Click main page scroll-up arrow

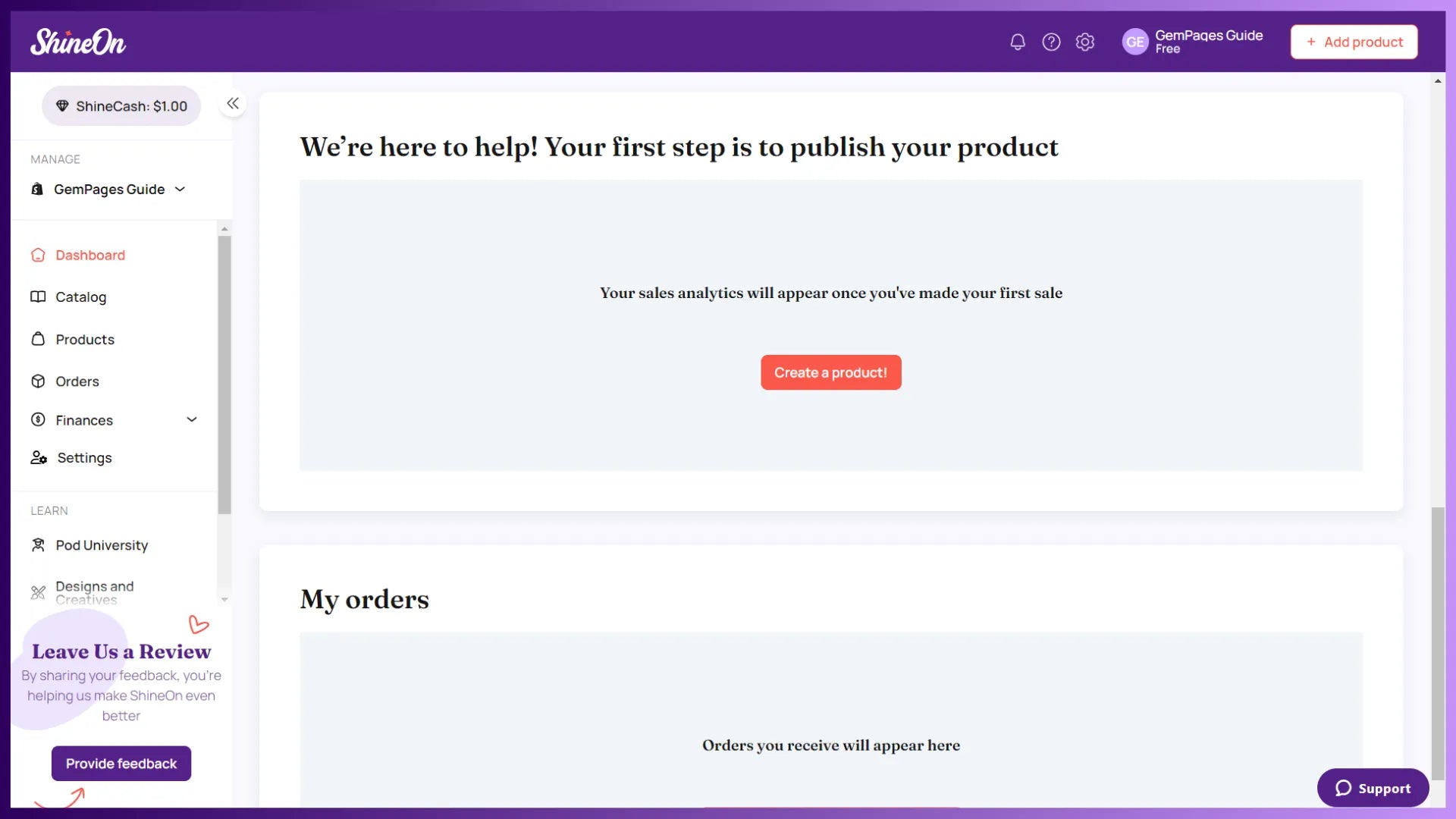tap(1438, 80)
